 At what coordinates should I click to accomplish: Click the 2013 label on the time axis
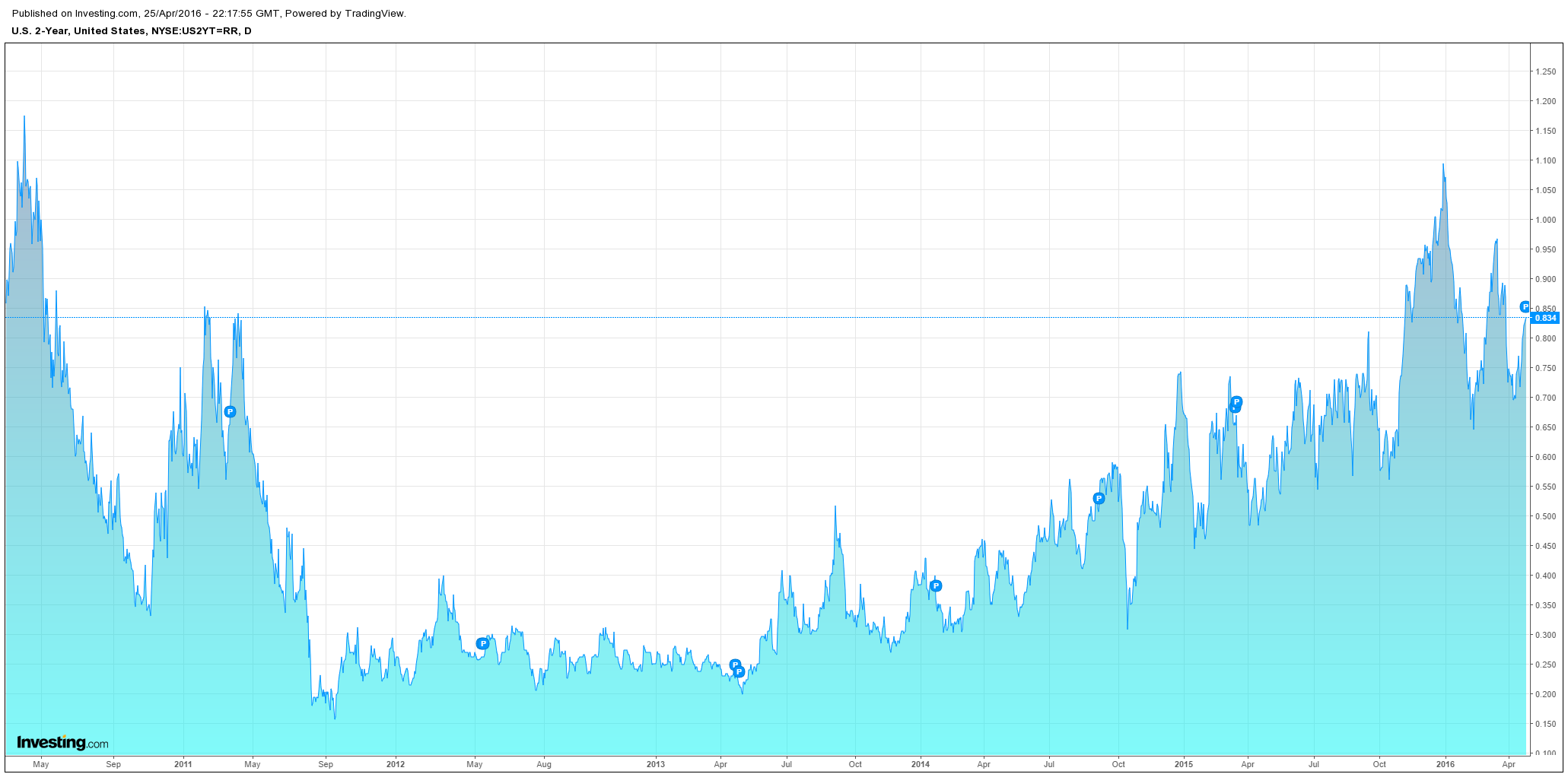(x=655, y=764)
